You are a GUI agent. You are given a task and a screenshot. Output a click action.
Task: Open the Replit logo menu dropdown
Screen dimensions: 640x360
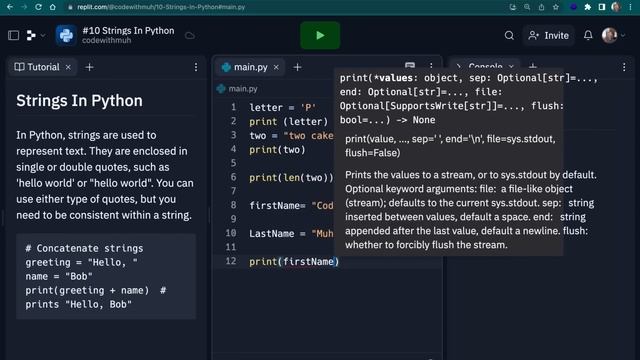point(35,36)
